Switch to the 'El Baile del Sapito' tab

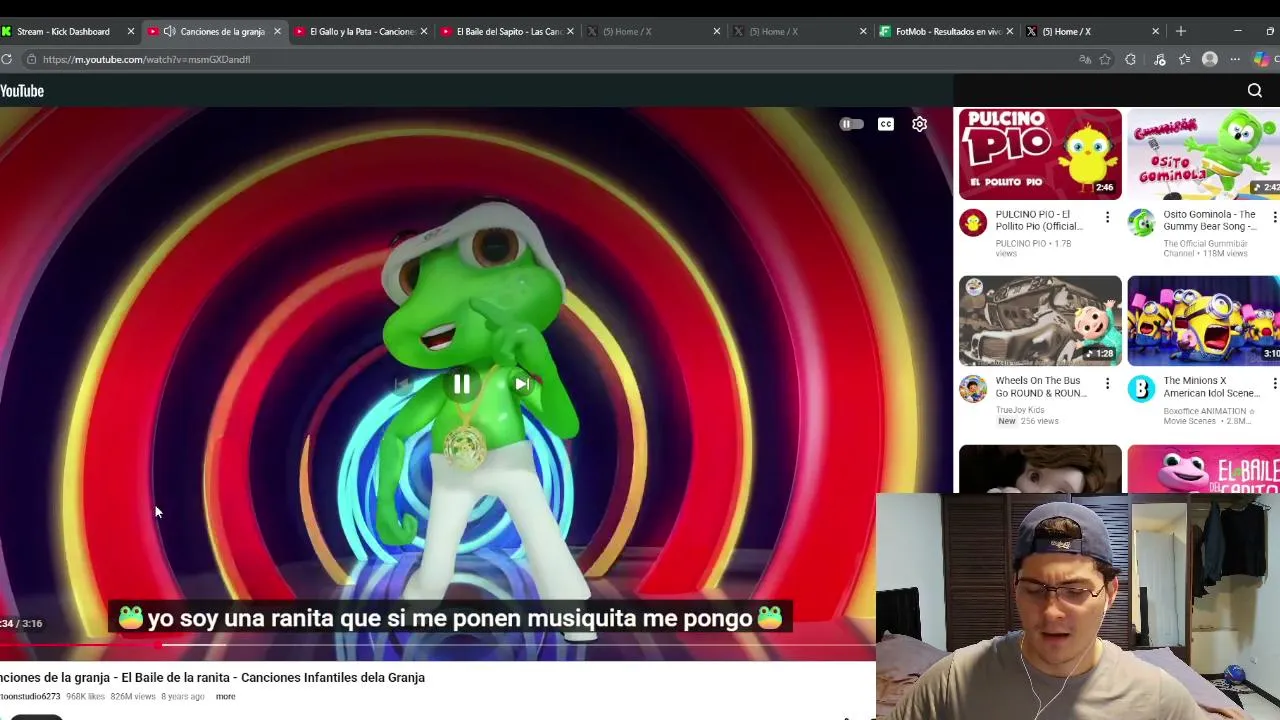pyautogui.click(x=508, y=31)
